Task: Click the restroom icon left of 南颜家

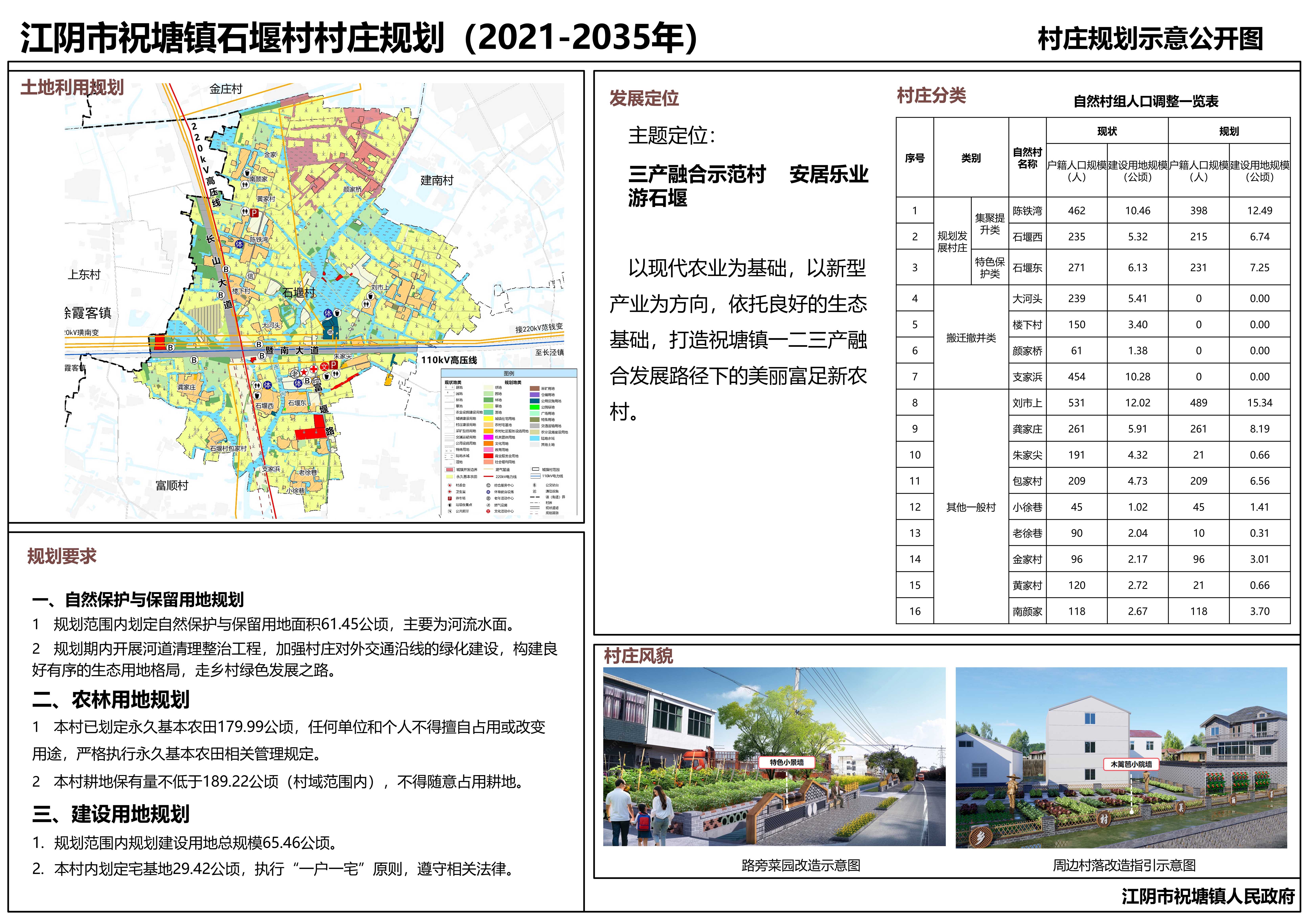Action: click(245, 184)
